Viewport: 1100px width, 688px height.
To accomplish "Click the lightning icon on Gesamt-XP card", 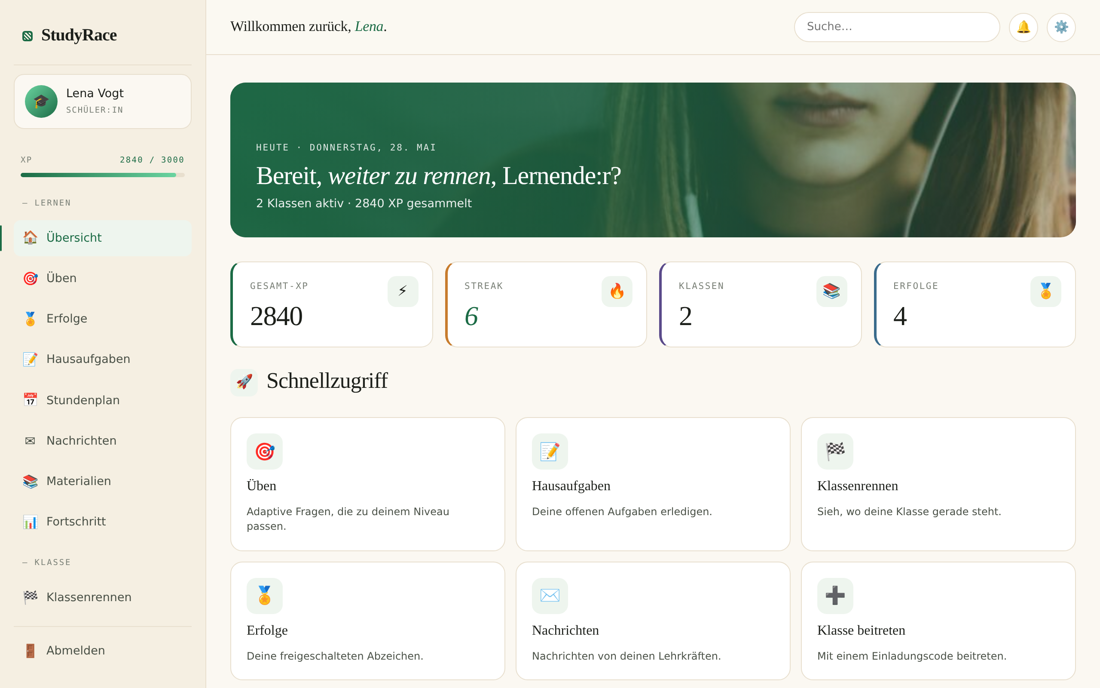I will pyautogui.click(x=403, y=291).
